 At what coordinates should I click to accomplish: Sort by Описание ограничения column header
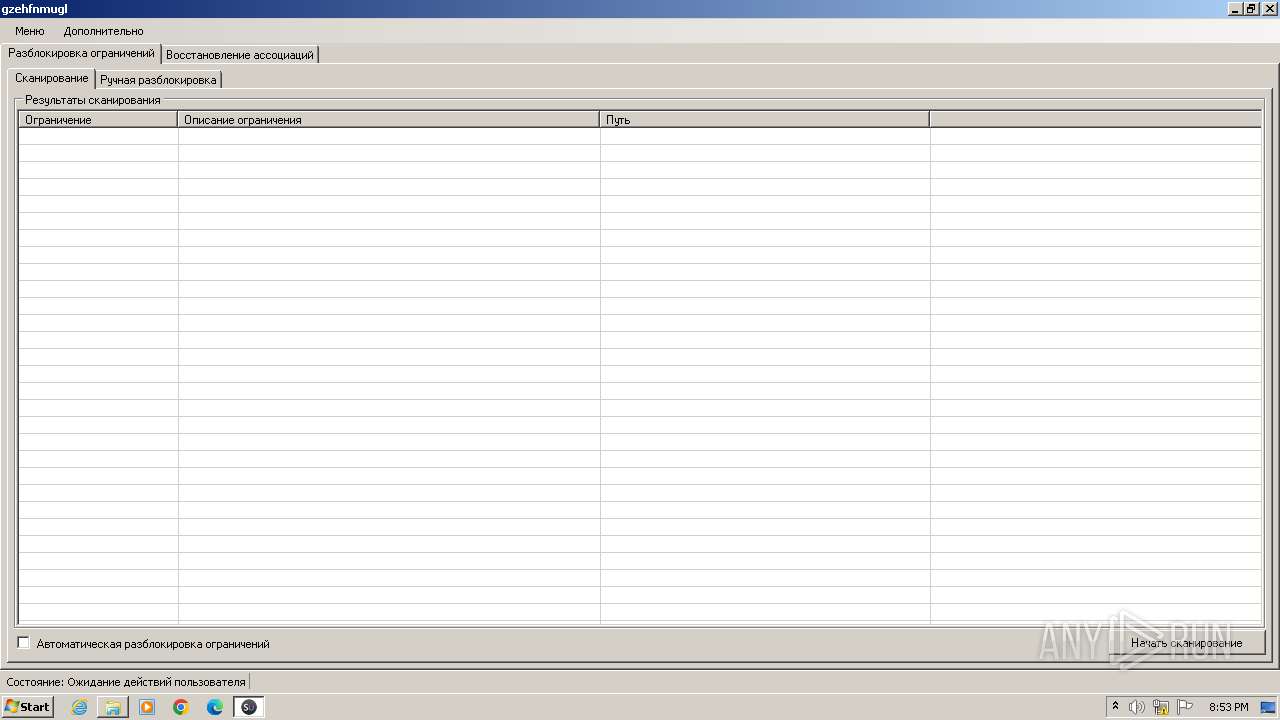click(x=388, y=119)
